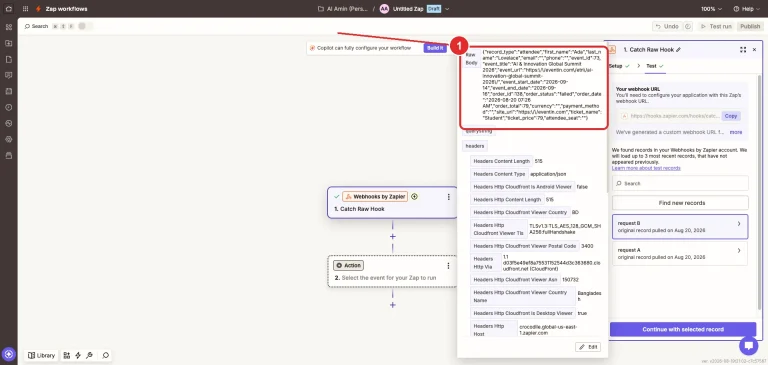This screenshot has height=365, width=768.
Task: Open the home icon in the top bar
Action: (x=9, y=9)
